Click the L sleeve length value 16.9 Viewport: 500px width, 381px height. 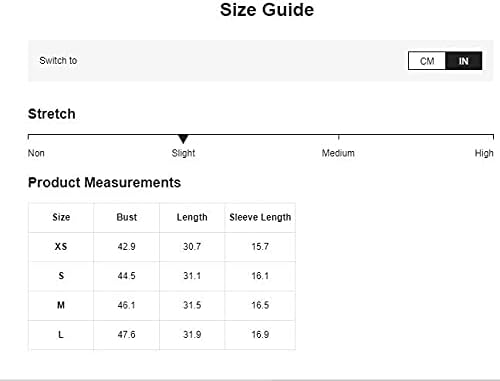point(260,334)
